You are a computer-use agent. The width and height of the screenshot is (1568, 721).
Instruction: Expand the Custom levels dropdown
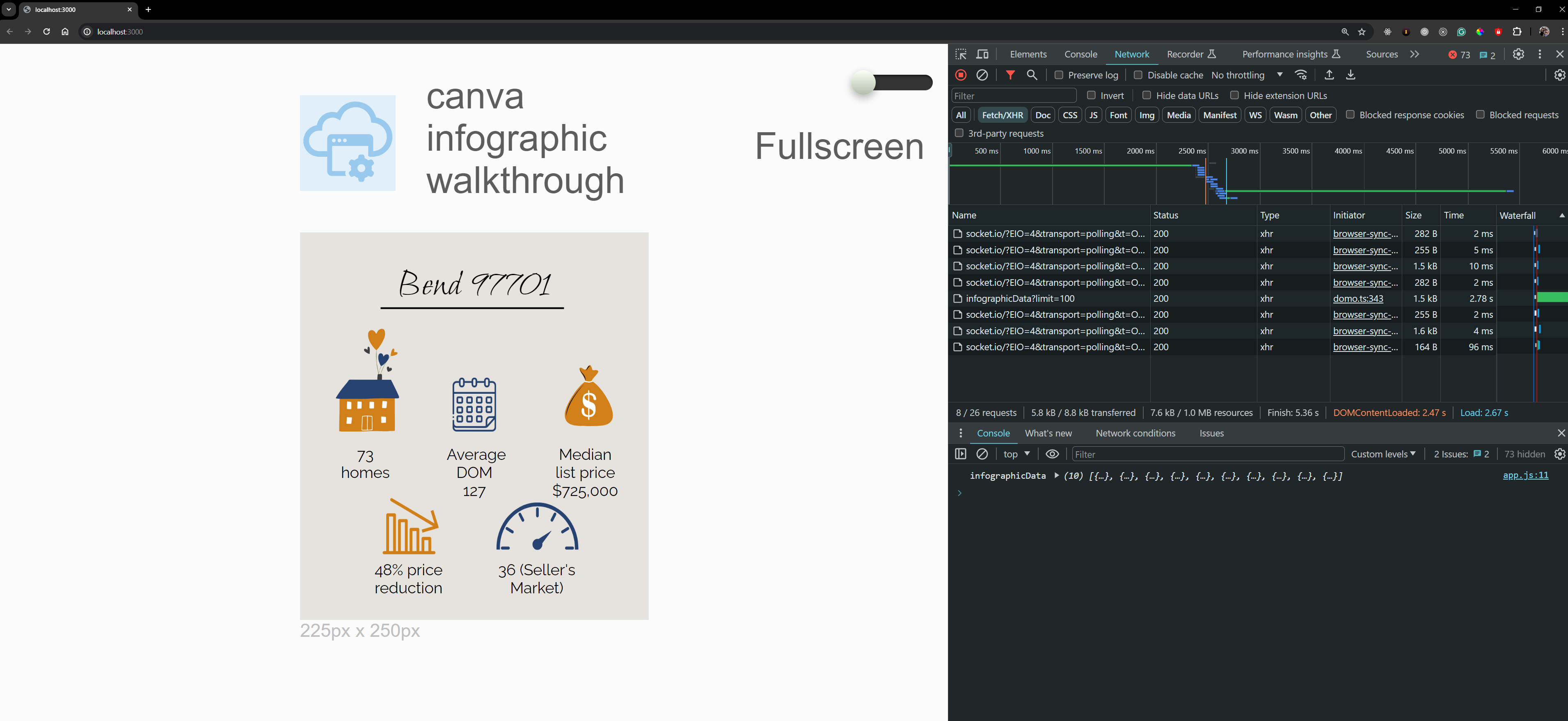pyautogui.click(x=1383, y=454)
